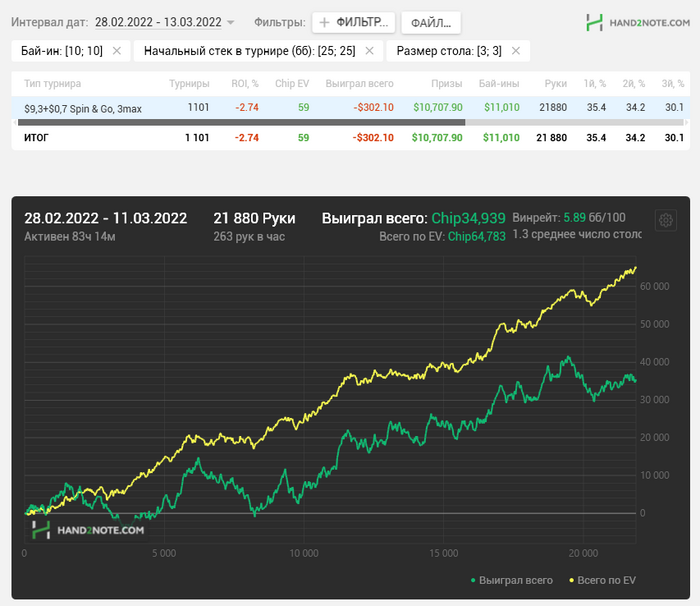The image size is (700, 606).
Task: Open date interval dropdown arrow
Action: 230,22
